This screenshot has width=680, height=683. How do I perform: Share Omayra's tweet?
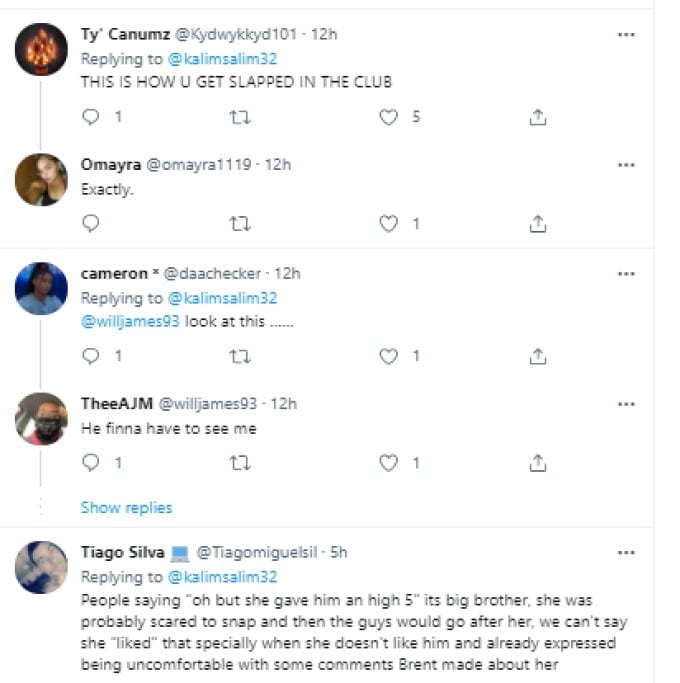pos(537,224)
